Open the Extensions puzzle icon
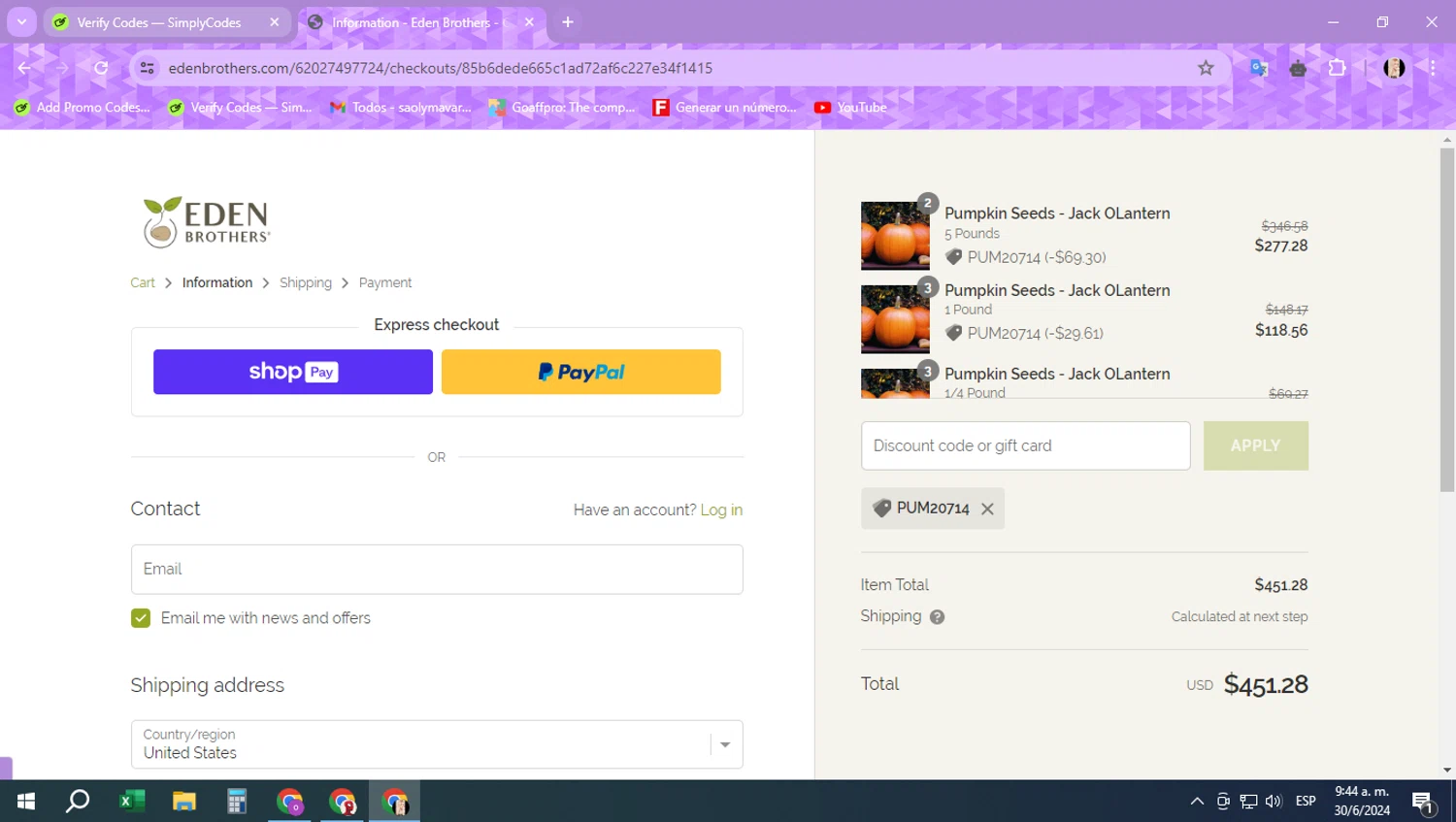 [1337, 68]
